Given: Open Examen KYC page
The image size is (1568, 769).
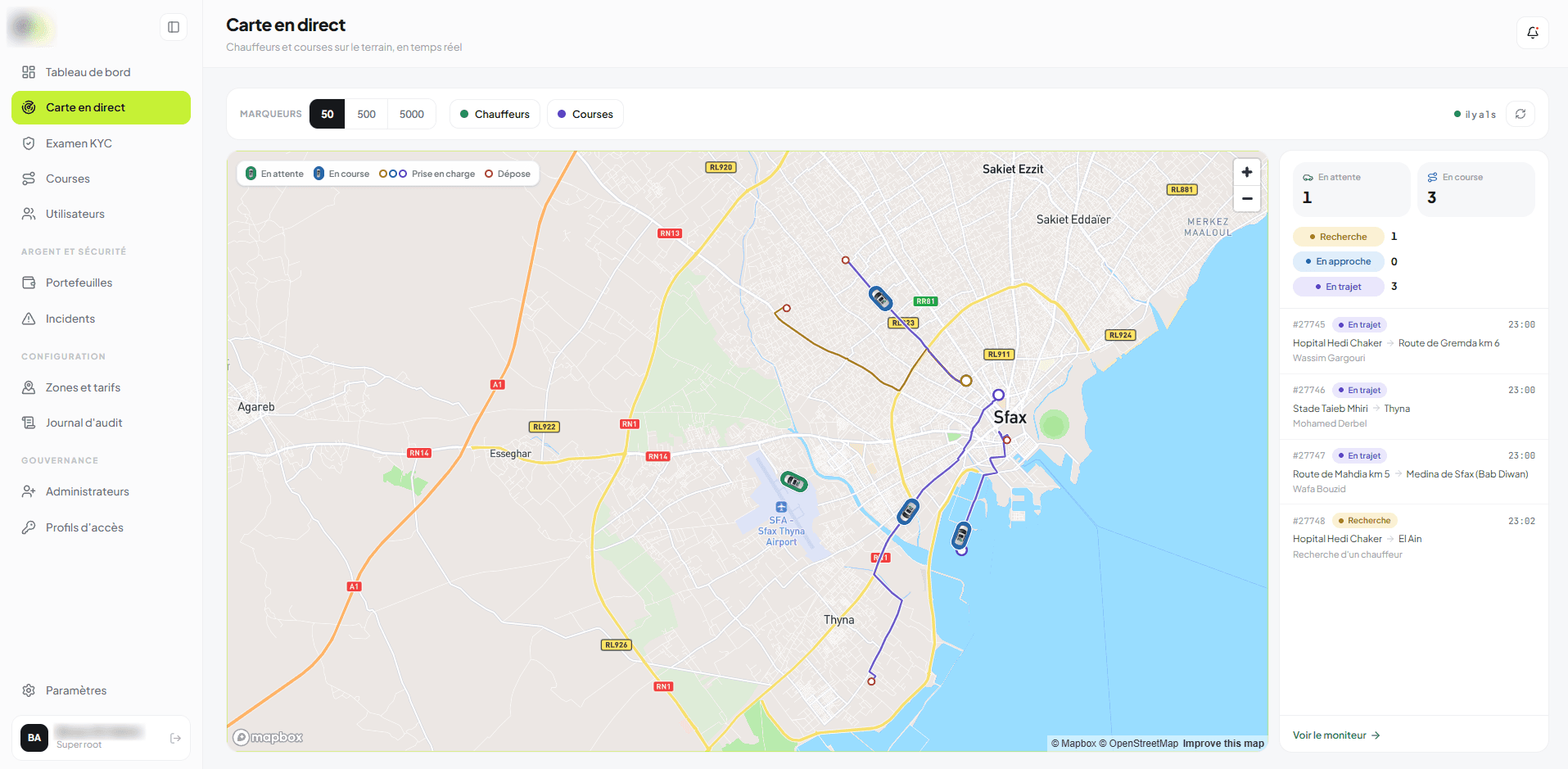Looking at the screenshot, I should click(x=101, y=143).
